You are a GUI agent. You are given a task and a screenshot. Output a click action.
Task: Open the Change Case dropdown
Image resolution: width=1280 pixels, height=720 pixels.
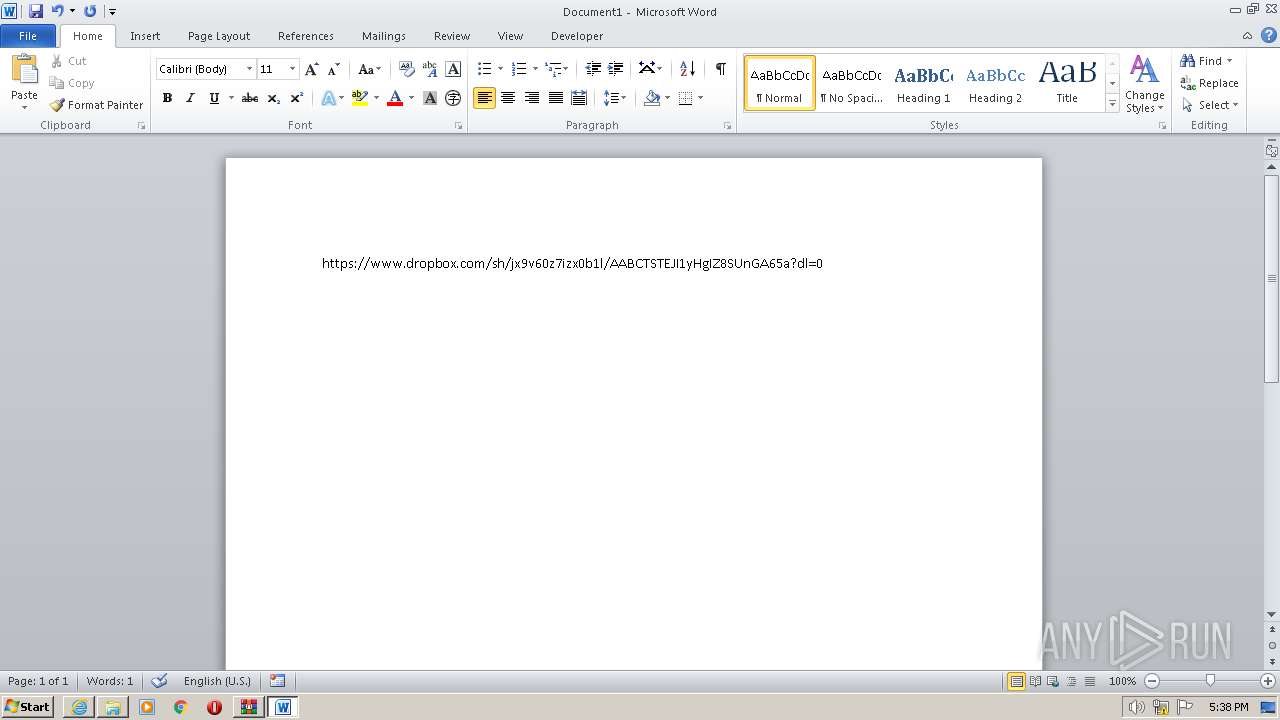pos(369,69)
